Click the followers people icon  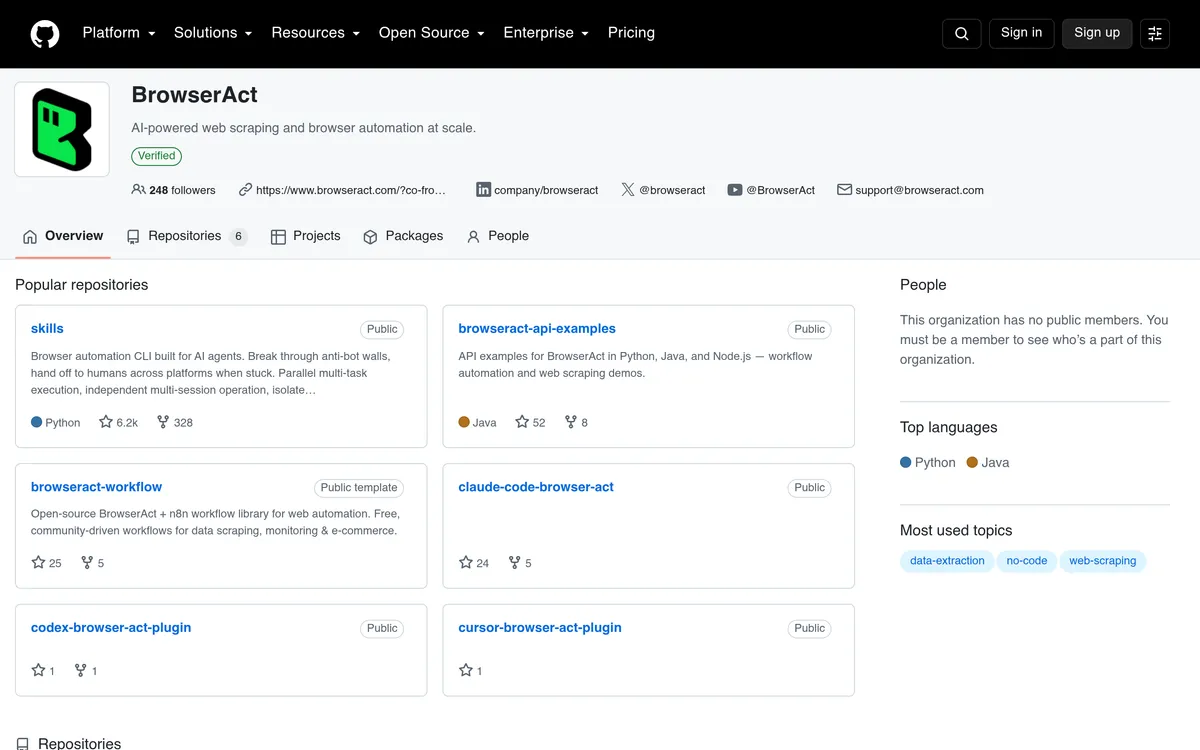click(x=138, y=189)
